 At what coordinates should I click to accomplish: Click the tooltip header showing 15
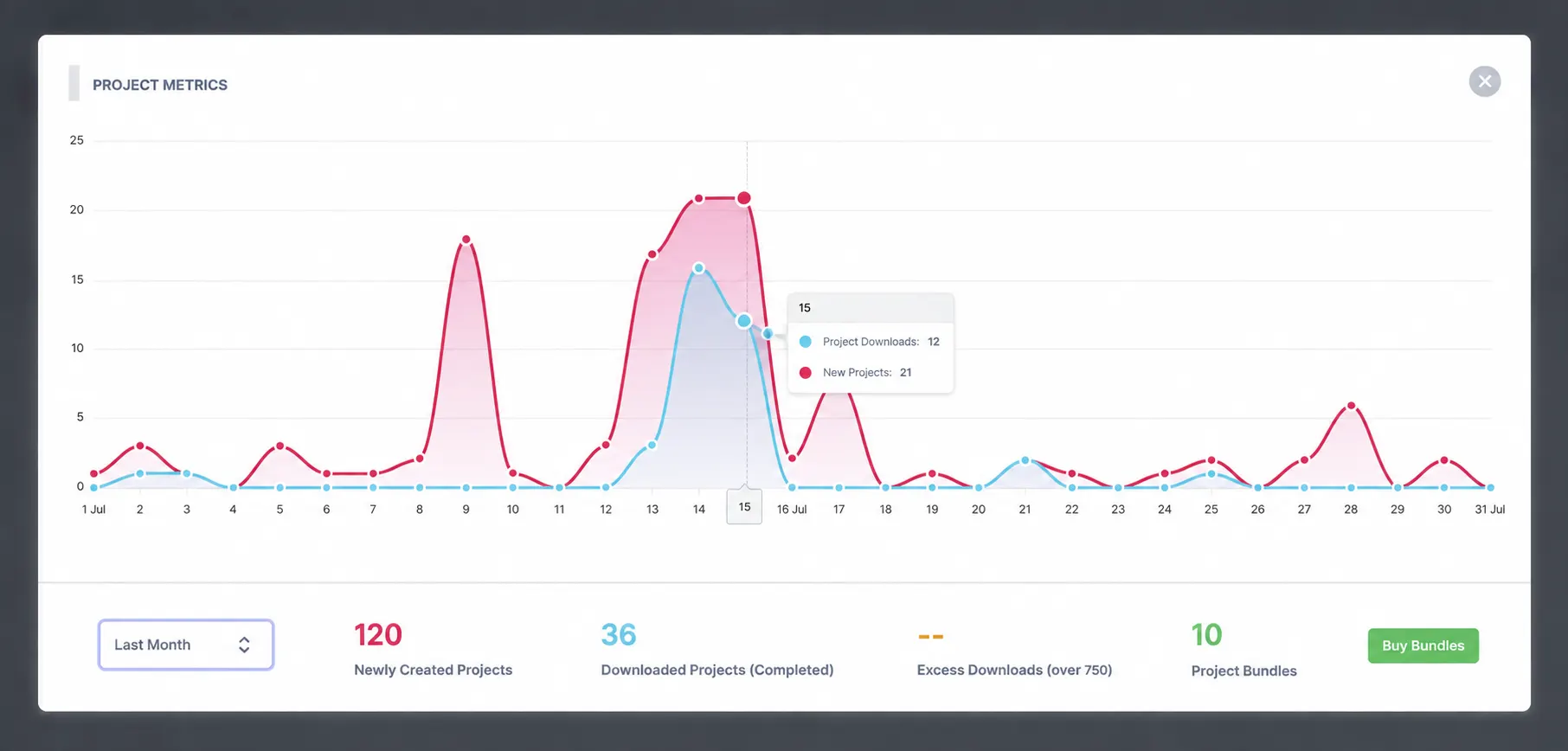[871, 308]
